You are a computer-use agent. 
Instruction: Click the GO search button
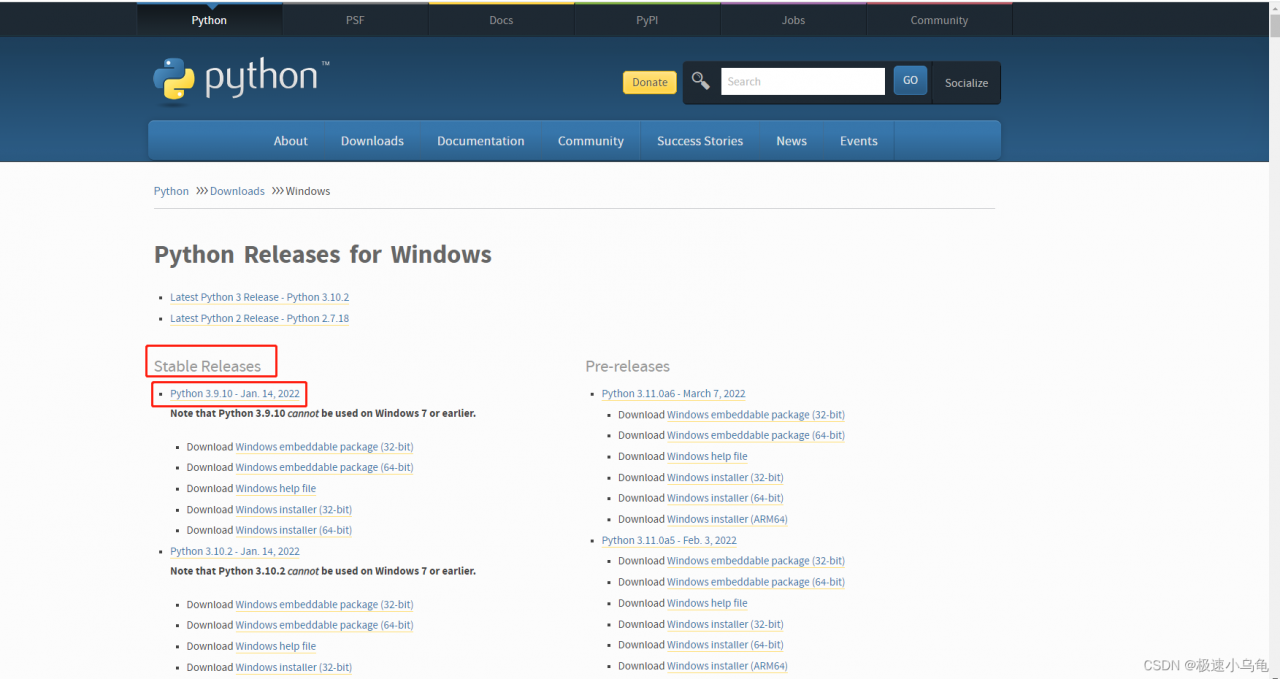click(910, 81)
